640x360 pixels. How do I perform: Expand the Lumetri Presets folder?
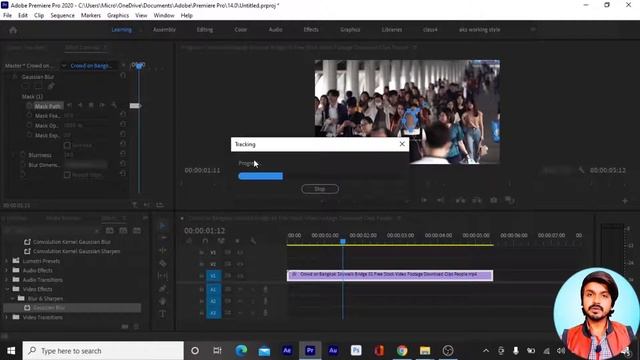pyautogui.click(x=6, y=261)
